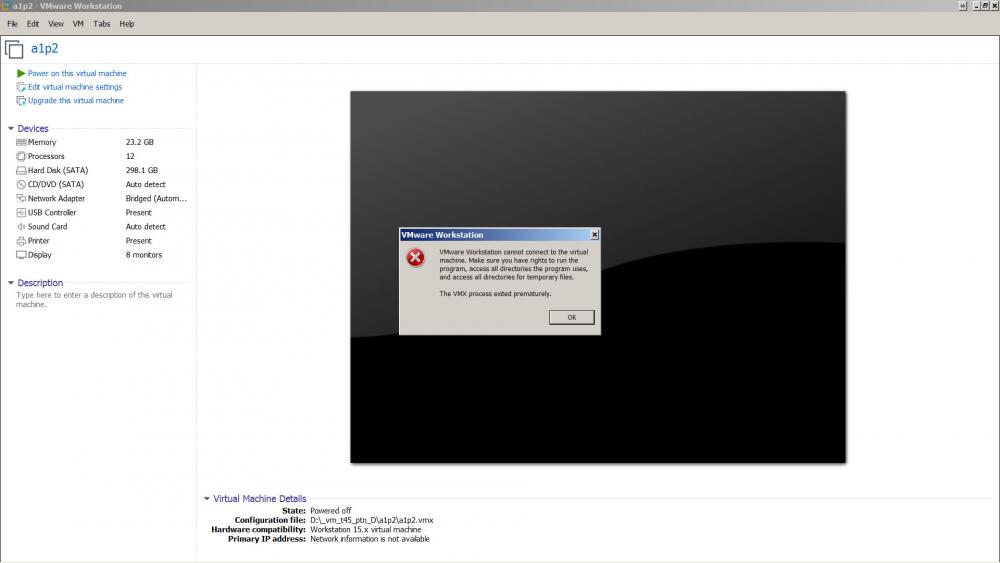Open the Edit menu
Viewport: 1000px width, 563px height.
click(33, 24)
